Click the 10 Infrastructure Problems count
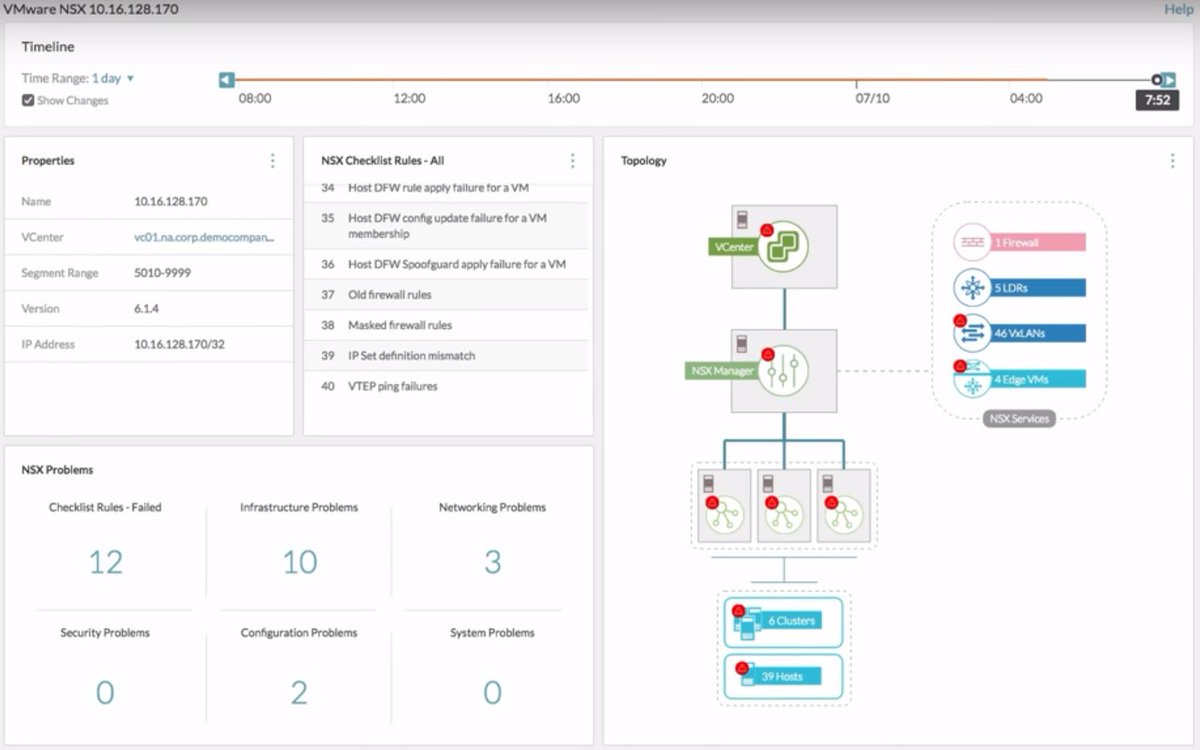 (299, 562)
